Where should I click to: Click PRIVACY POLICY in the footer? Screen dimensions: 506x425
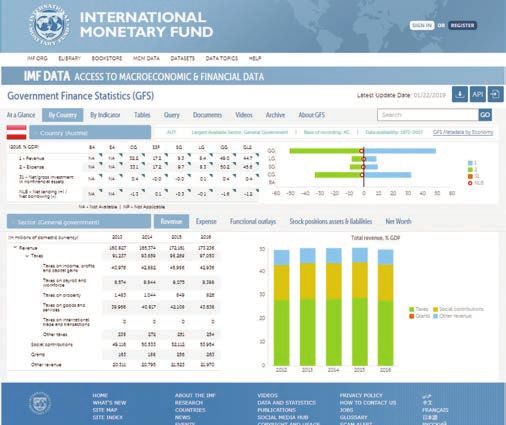pyautogui.click(x=361, y=395)
